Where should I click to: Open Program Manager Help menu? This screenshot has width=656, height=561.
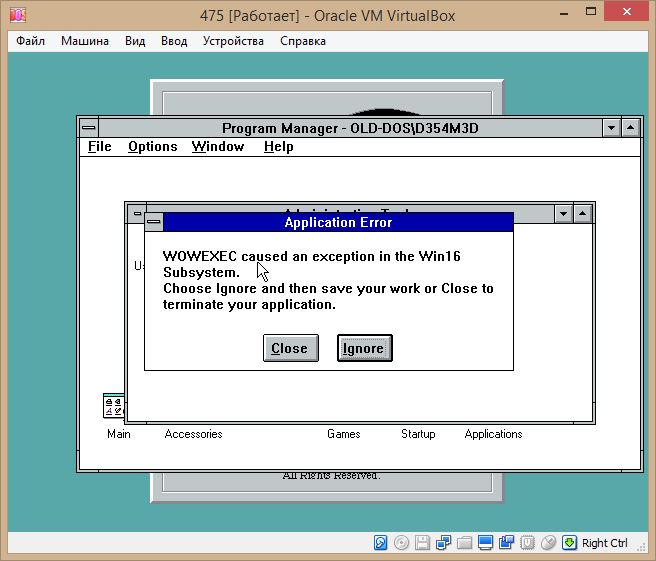pyautogui.click(x=279, y=147)
